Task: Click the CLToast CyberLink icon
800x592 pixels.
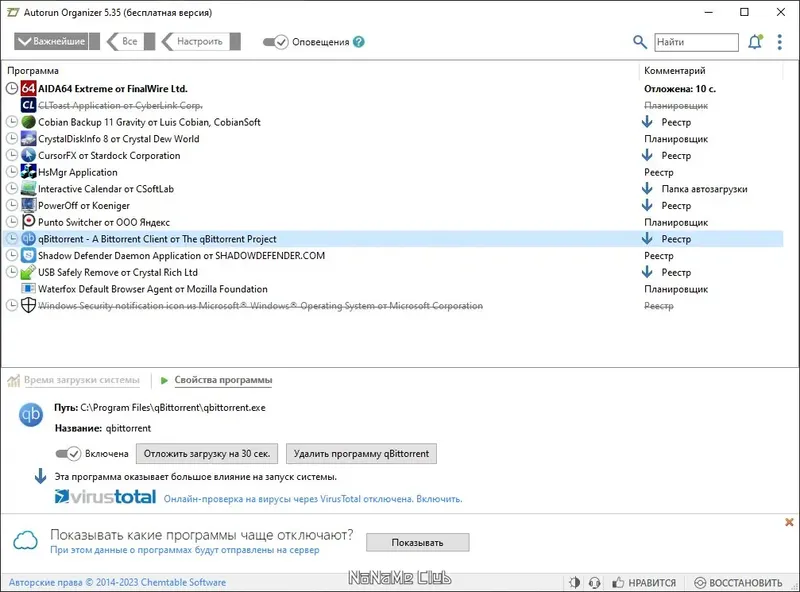Action: tap(29, 105)
